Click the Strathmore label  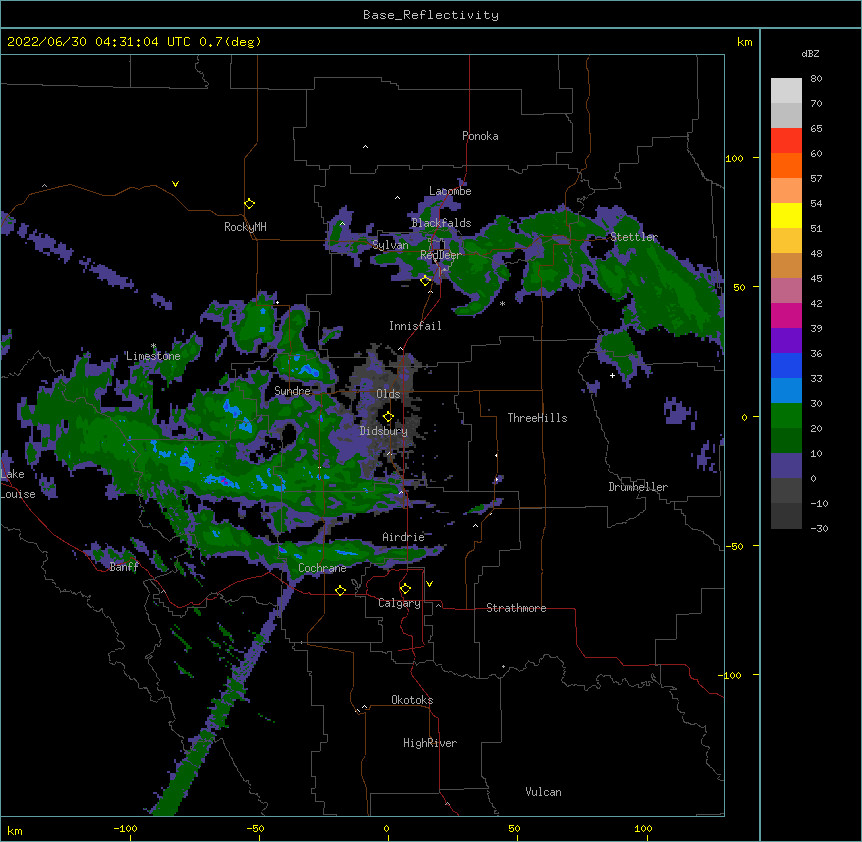click(516, 608)
